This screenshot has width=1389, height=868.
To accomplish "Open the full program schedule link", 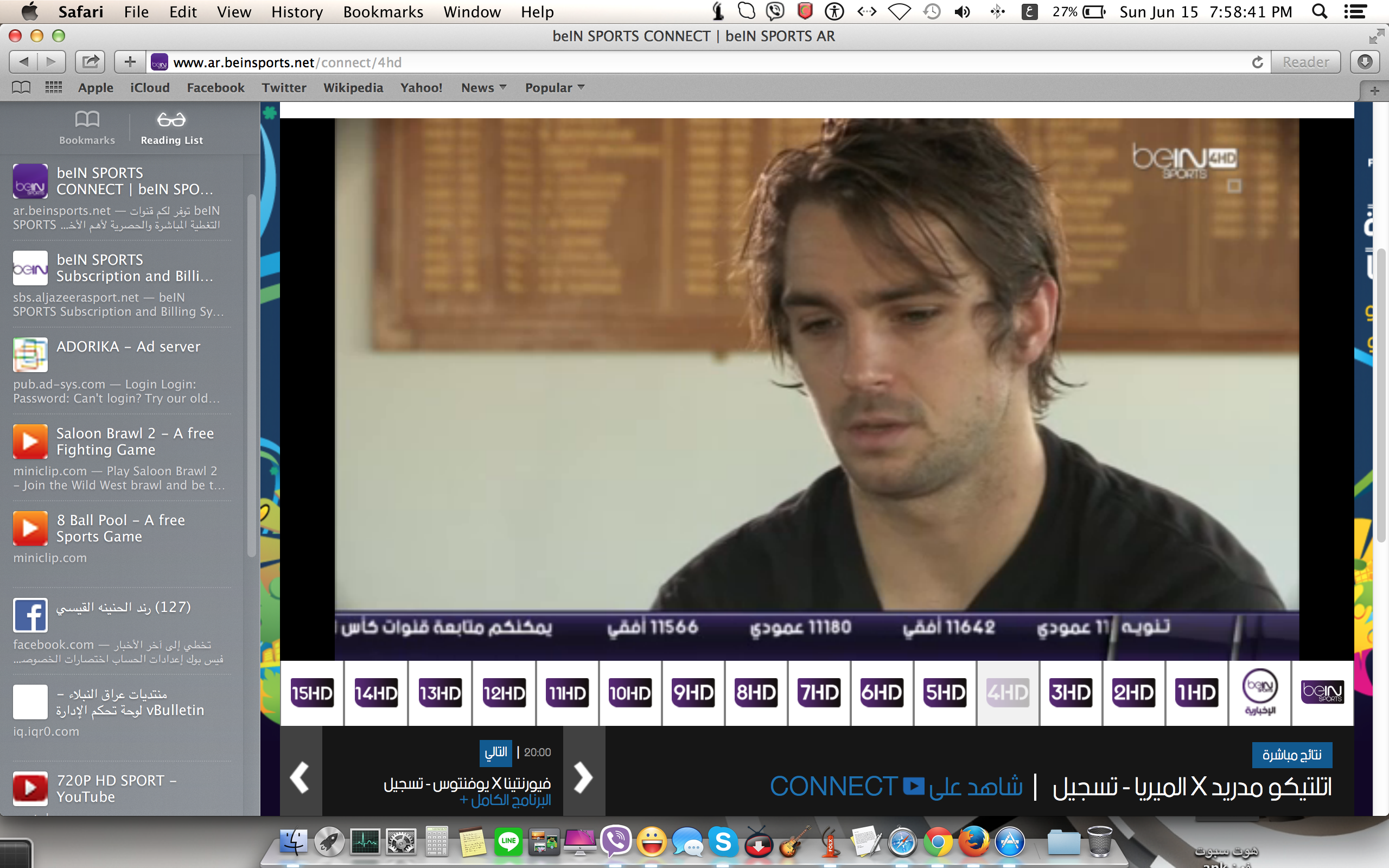I will [x=505, y=800].
